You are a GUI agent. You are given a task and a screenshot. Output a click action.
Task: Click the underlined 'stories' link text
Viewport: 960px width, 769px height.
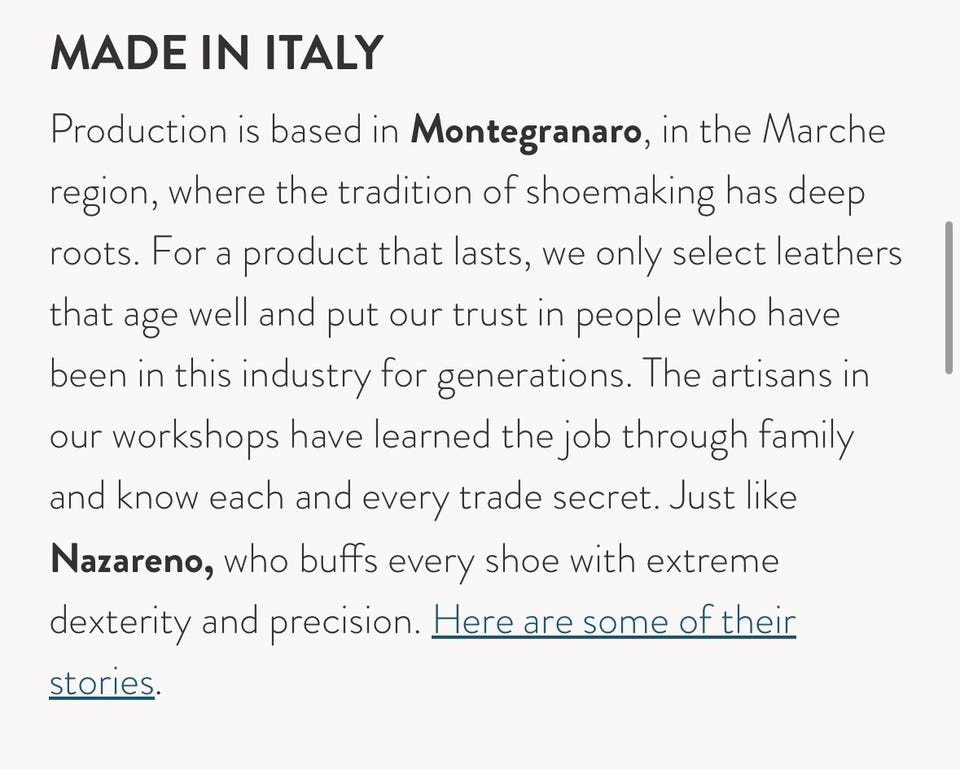pyautogui.click(x=101, y=683)
